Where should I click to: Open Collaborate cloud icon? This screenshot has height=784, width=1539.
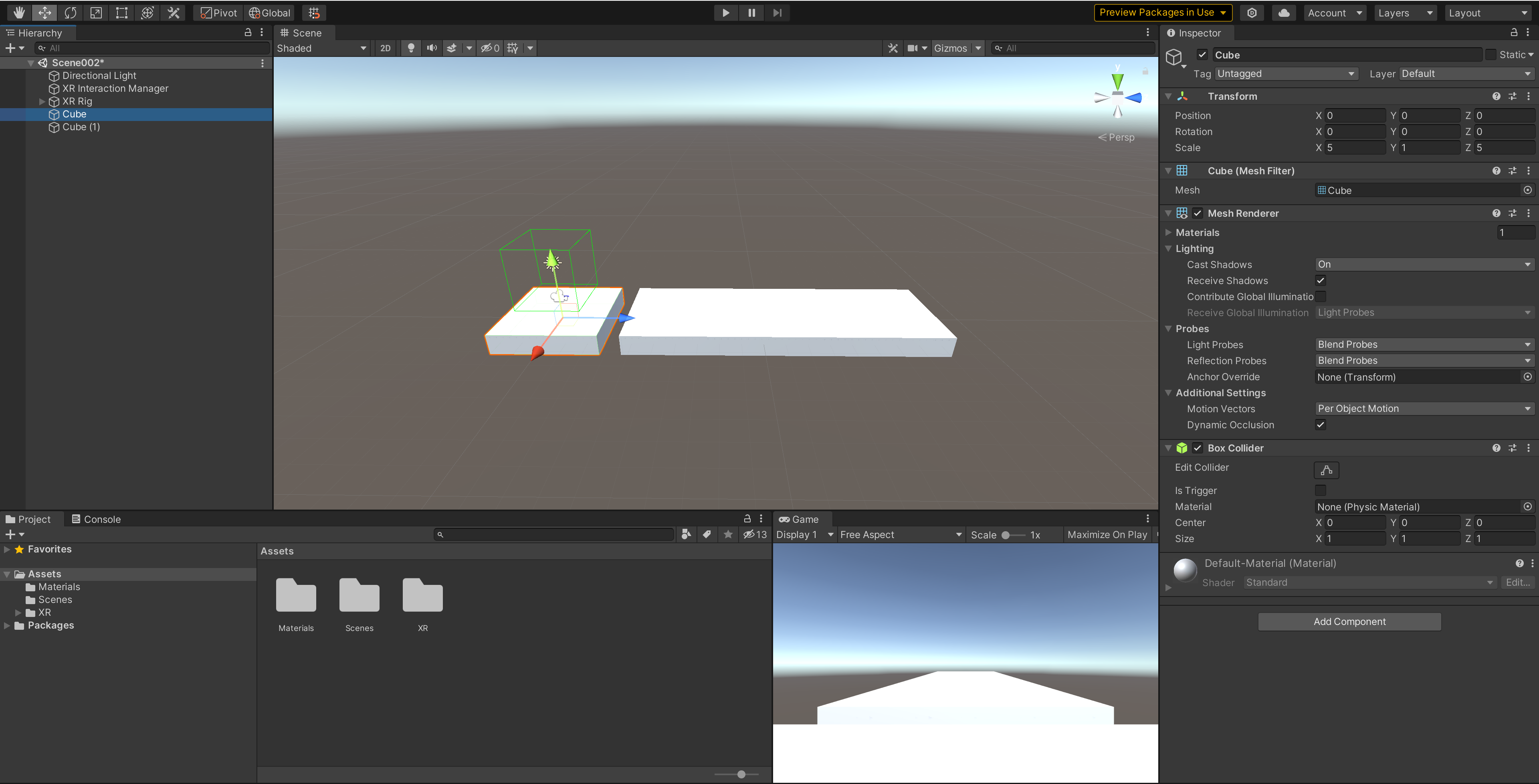click(1283, 12)
